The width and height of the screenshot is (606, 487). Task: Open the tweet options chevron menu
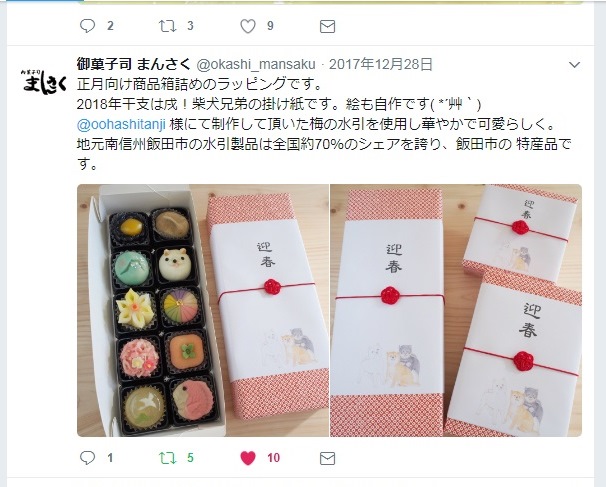point(574,65)
